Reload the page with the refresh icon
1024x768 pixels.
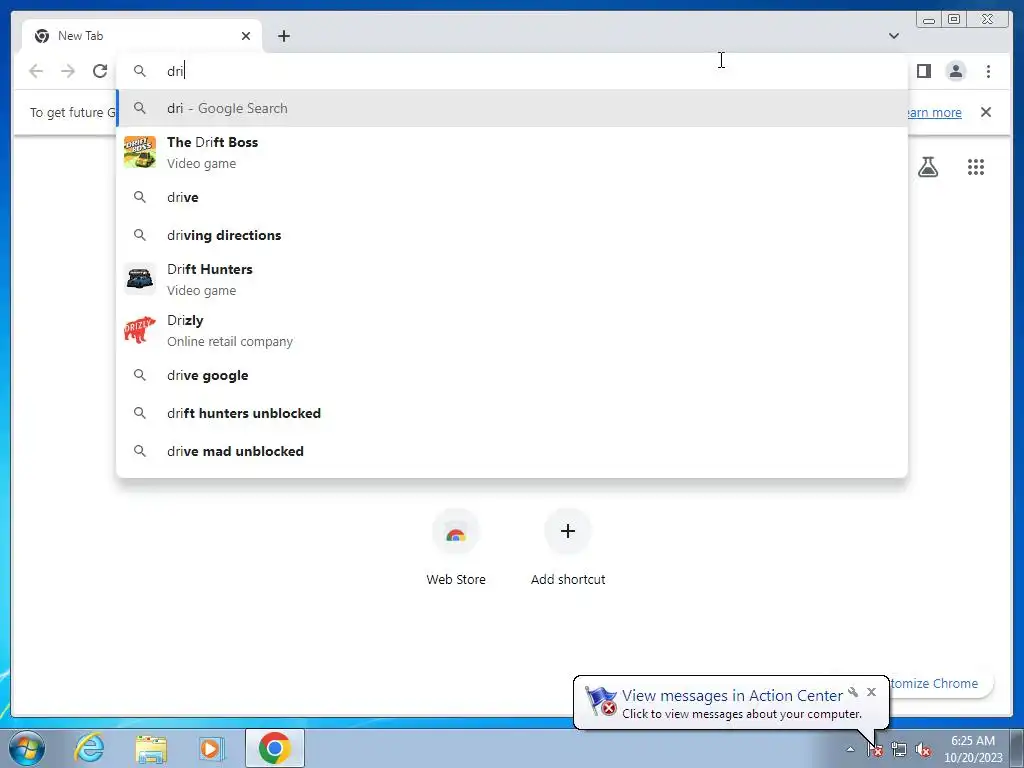click(x=100, y=71)
